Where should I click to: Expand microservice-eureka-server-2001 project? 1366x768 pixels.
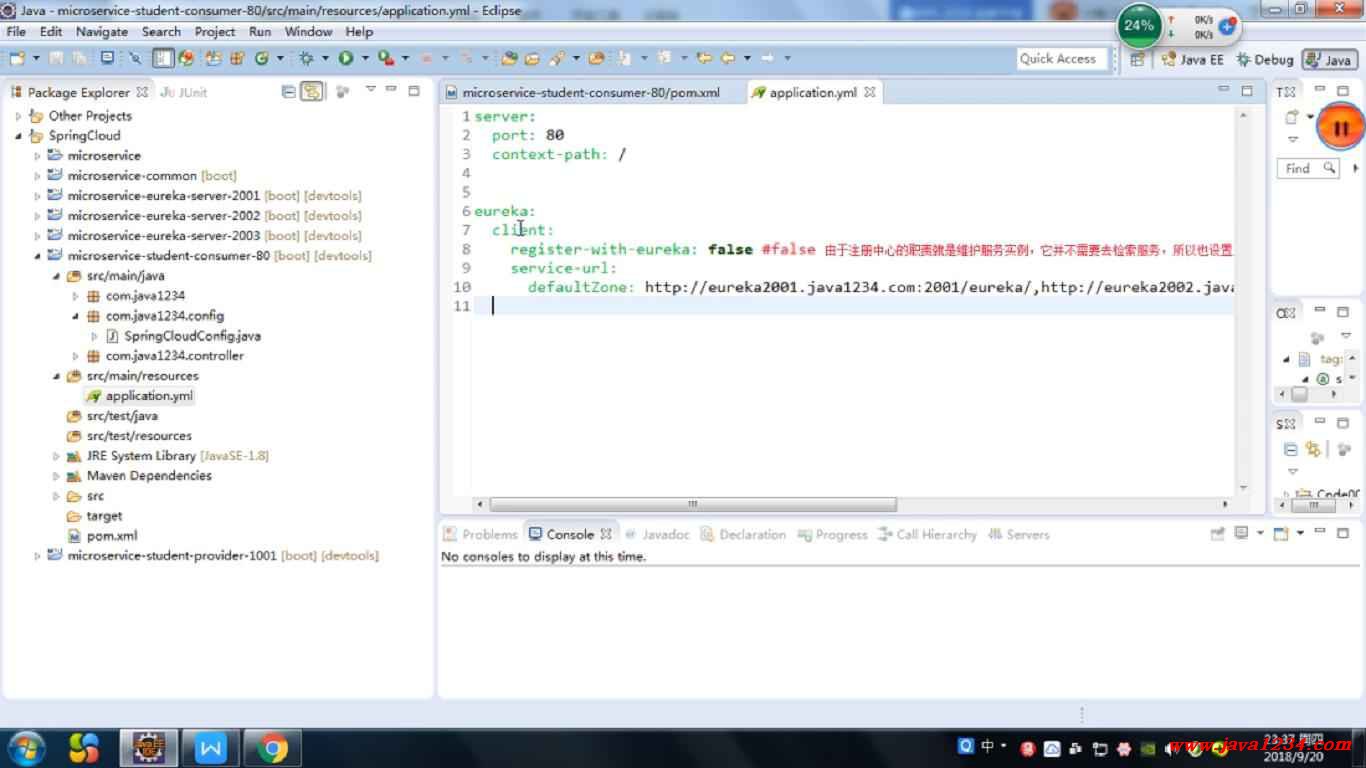[x=38, y=196]
